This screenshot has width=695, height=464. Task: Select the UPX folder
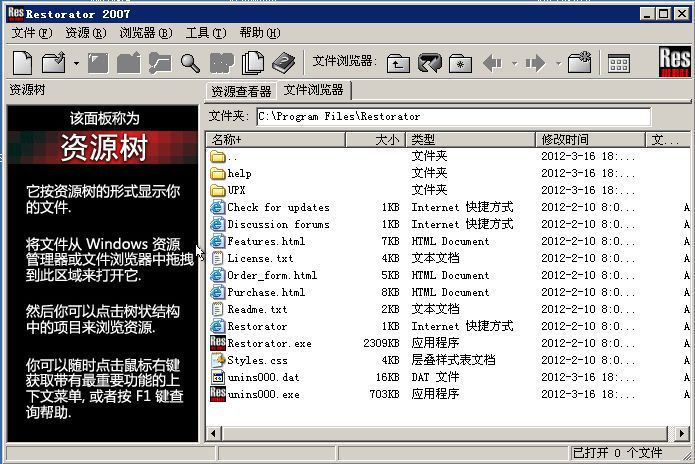(228, 191)
